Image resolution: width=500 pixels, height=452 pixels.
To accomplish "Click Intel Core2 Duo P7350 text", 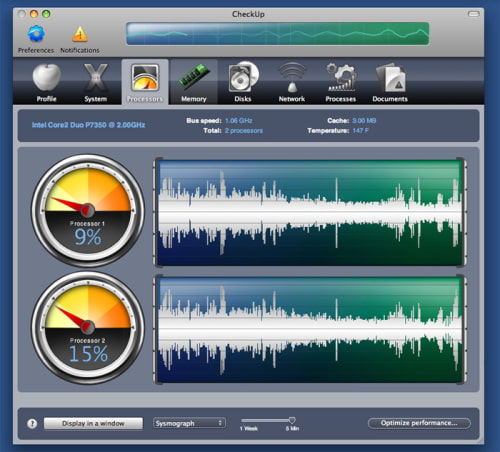I will pos(88,125).
